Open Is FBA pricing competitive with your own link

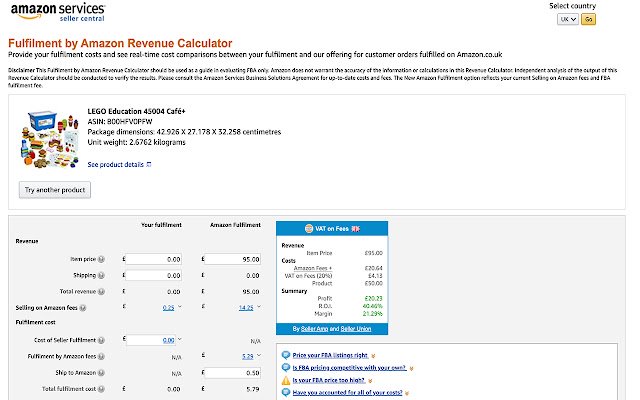349,368
